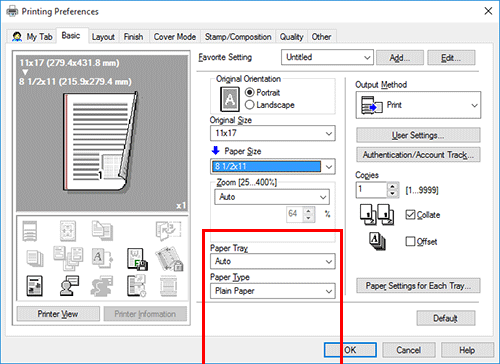Open Paper Settings for Each Tray... button
The width and height of the screenshot is (500, 364).
pos(418,286)
